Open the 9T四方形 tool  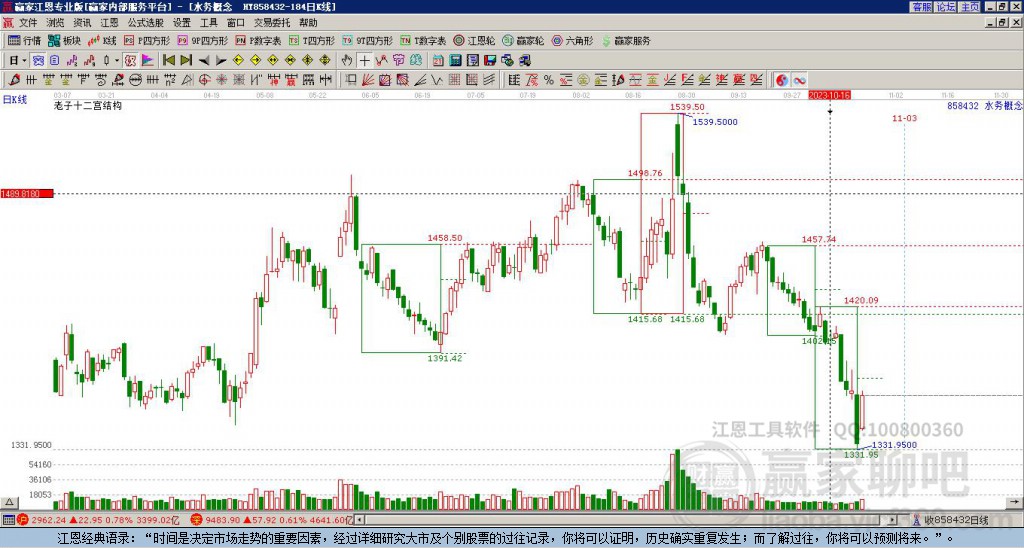pyautogui.click(x=368, y=40)
